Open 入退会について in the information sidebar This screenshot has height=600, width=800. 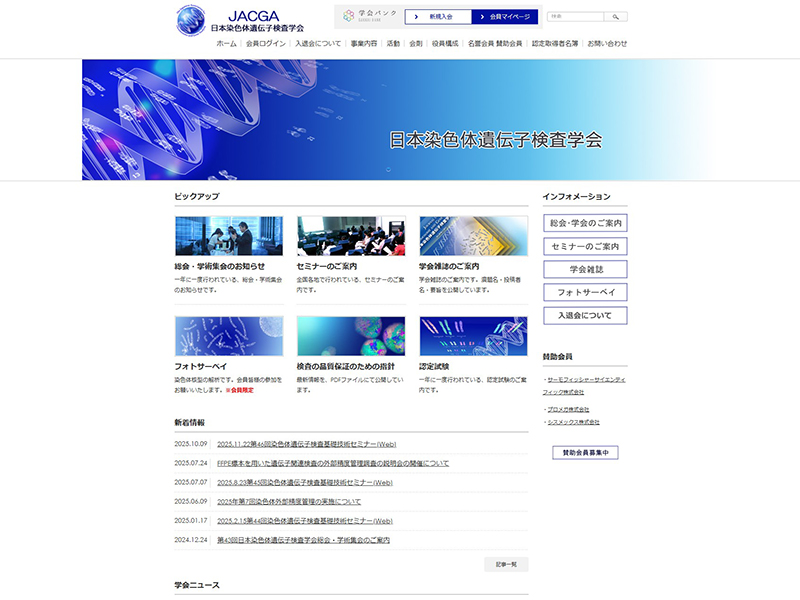click(x=585, y=315)
